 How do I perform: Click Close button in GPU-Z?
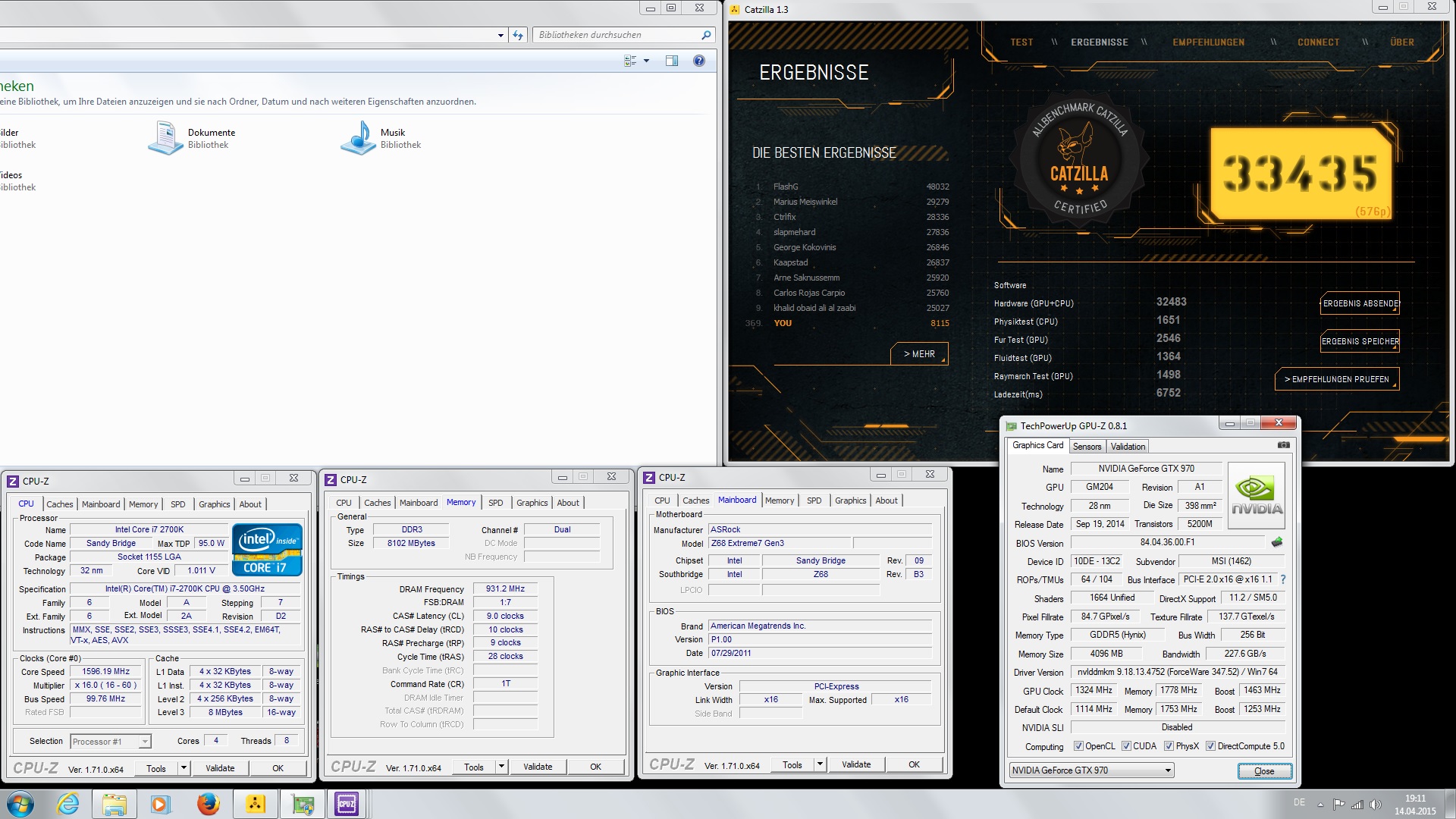1264,771
